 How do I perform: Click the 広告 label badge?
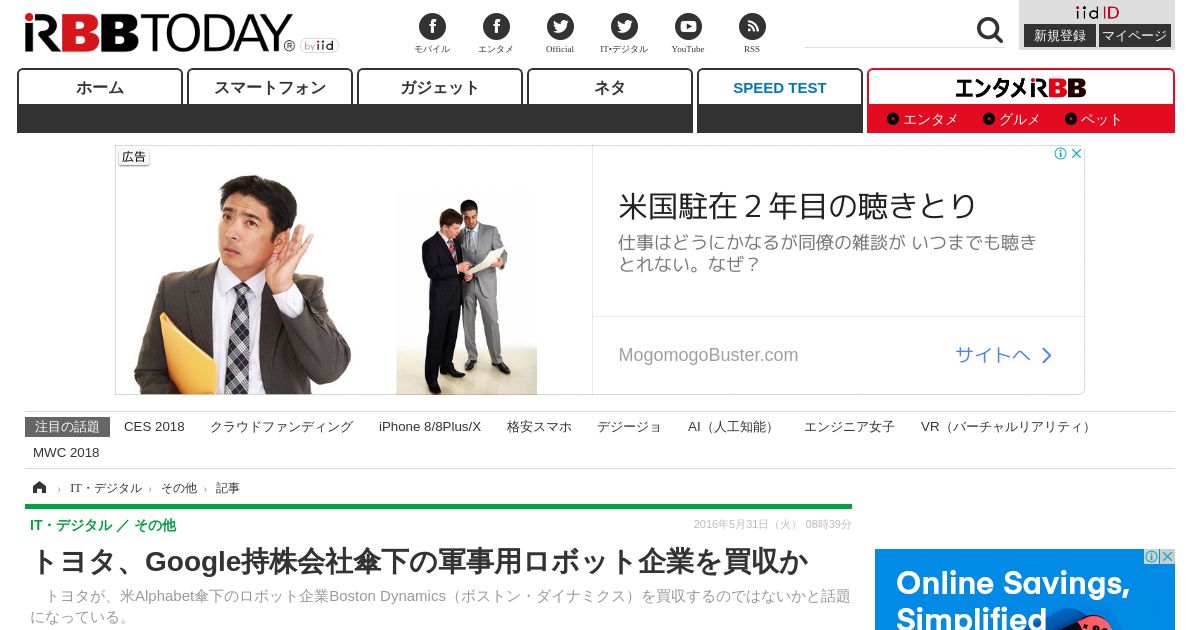click(134, 157)
